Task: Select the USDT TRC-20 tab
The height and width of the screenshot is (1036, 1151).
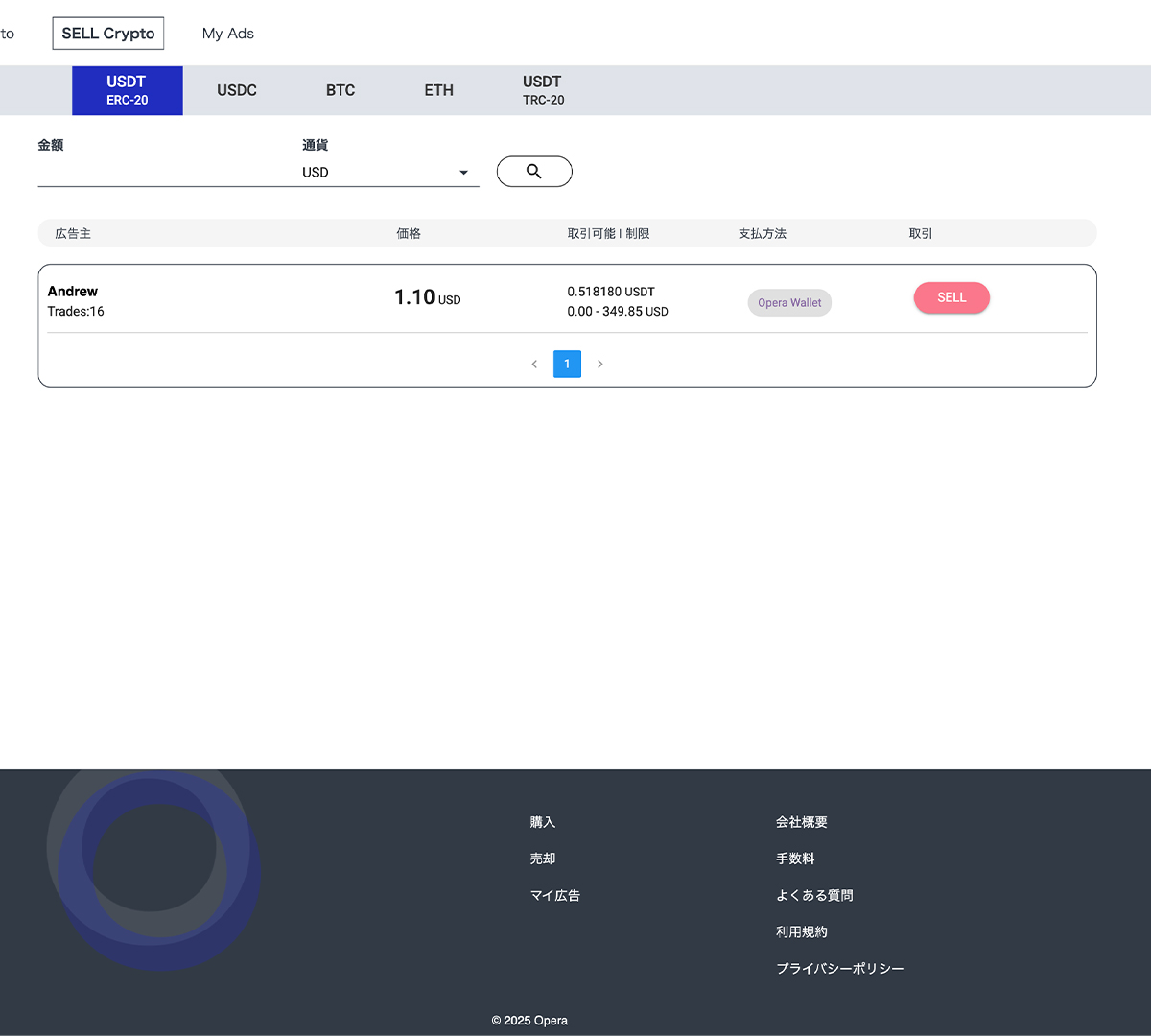Action: 543,90
